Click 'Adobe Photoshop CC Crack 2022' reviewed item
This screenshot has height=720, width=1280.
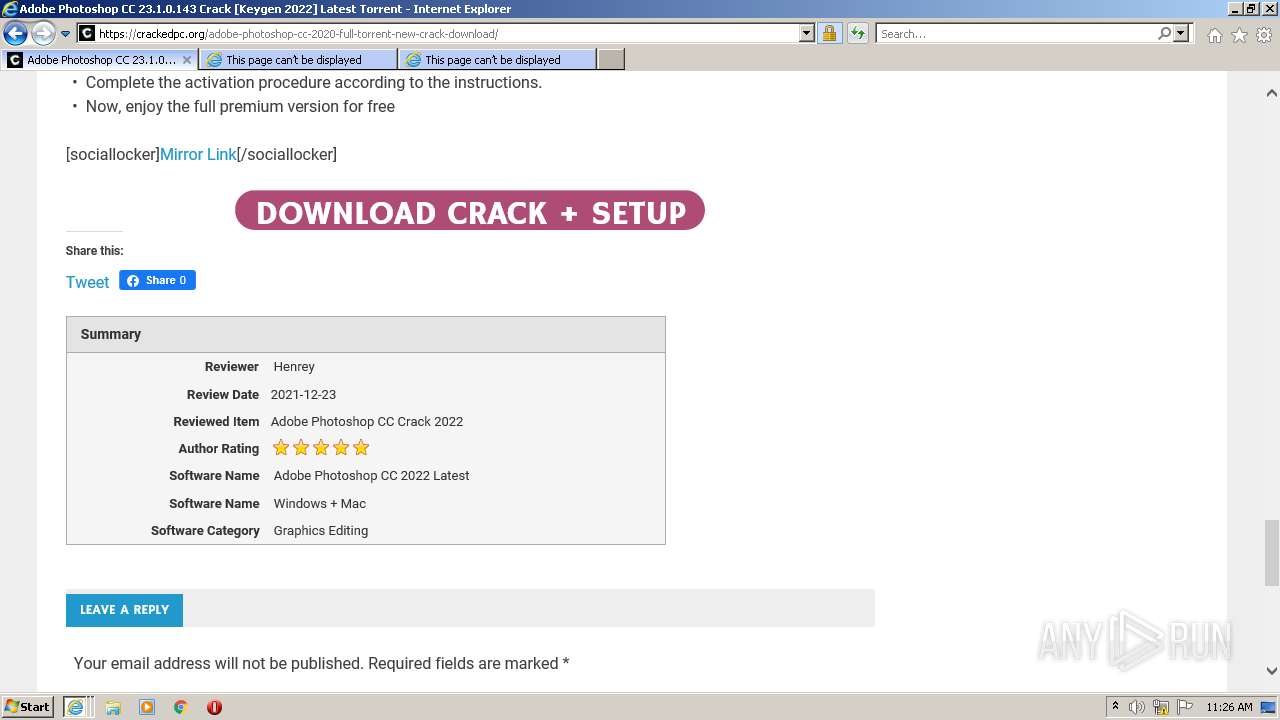(367, 422)
